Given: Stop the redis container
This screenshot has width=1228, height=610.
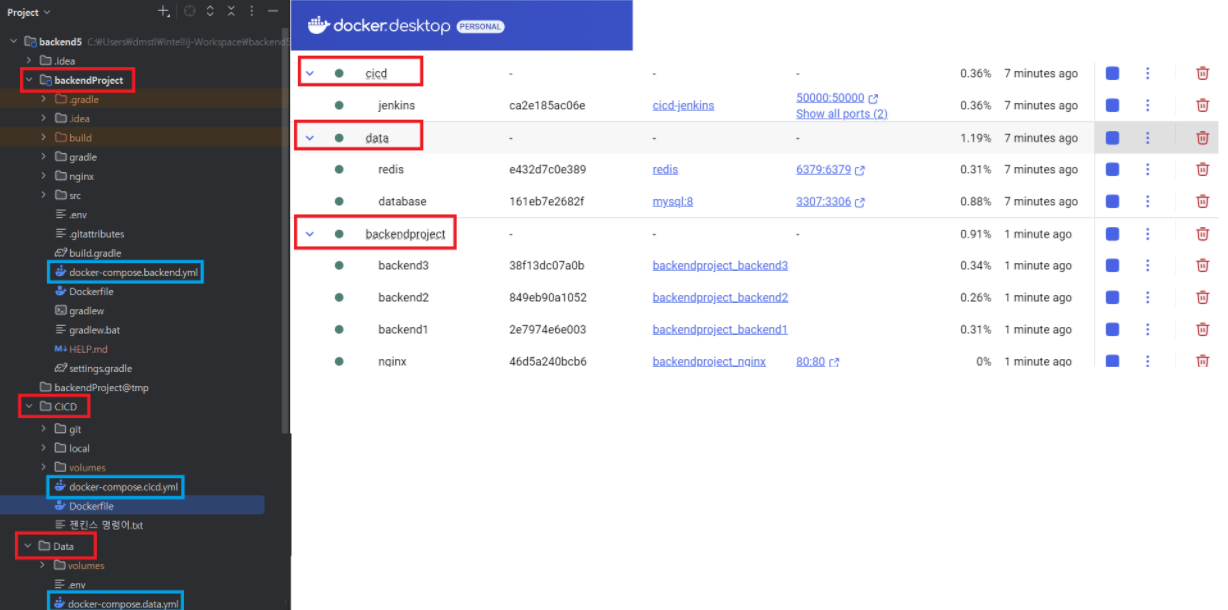Looking at the screenshot, I should [x=1112, y=169].
